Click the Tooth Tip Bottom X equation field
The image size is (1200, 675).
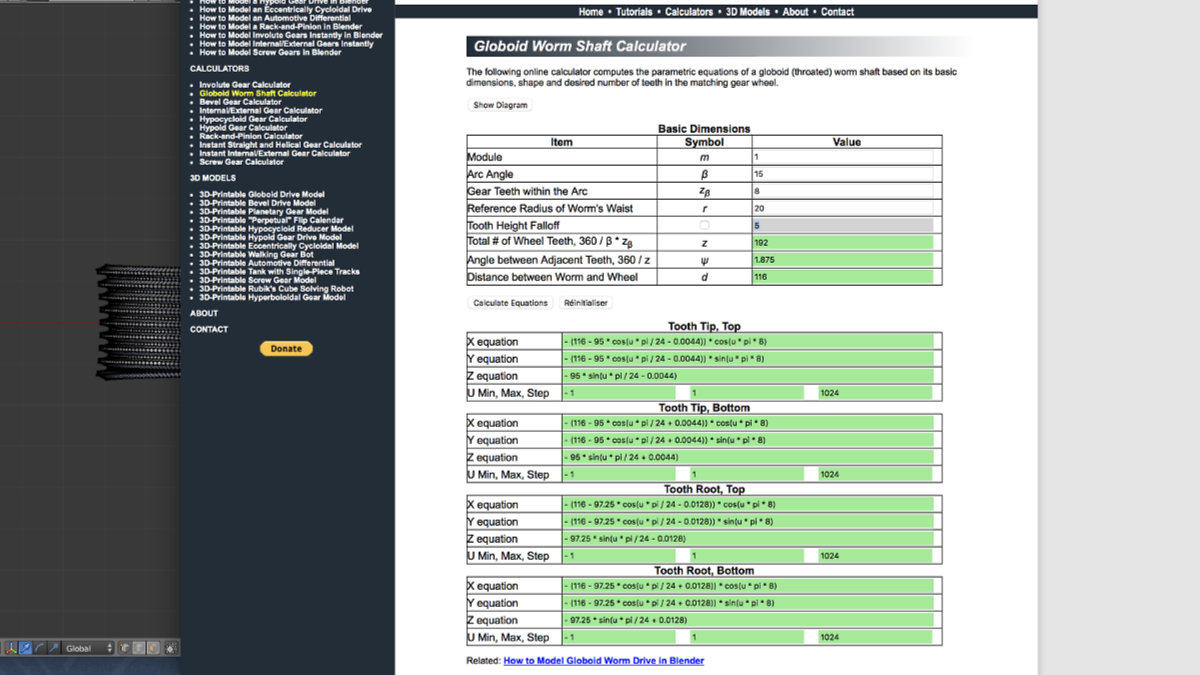click(747, 422)
